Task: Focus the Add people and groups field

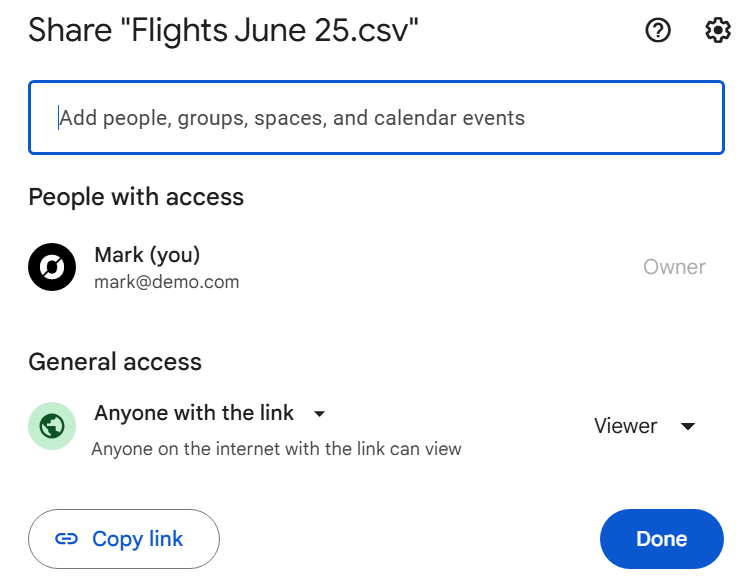Action: coord(376,118)
